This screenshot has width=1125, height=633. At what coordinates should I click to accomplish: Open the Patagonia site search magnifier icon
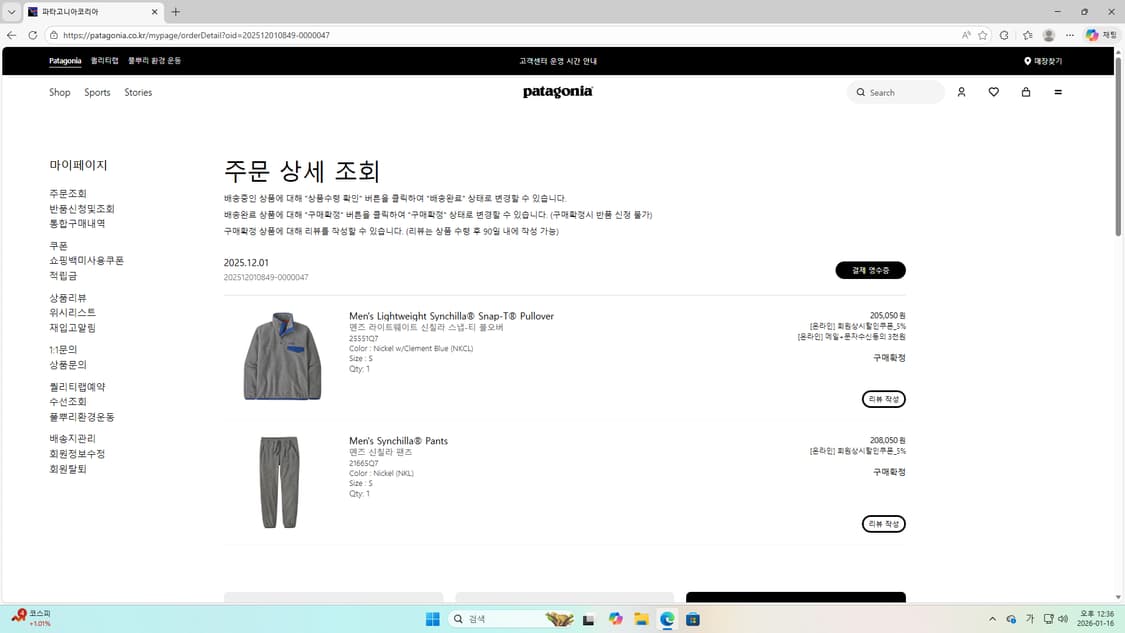(x=861, y=92)
